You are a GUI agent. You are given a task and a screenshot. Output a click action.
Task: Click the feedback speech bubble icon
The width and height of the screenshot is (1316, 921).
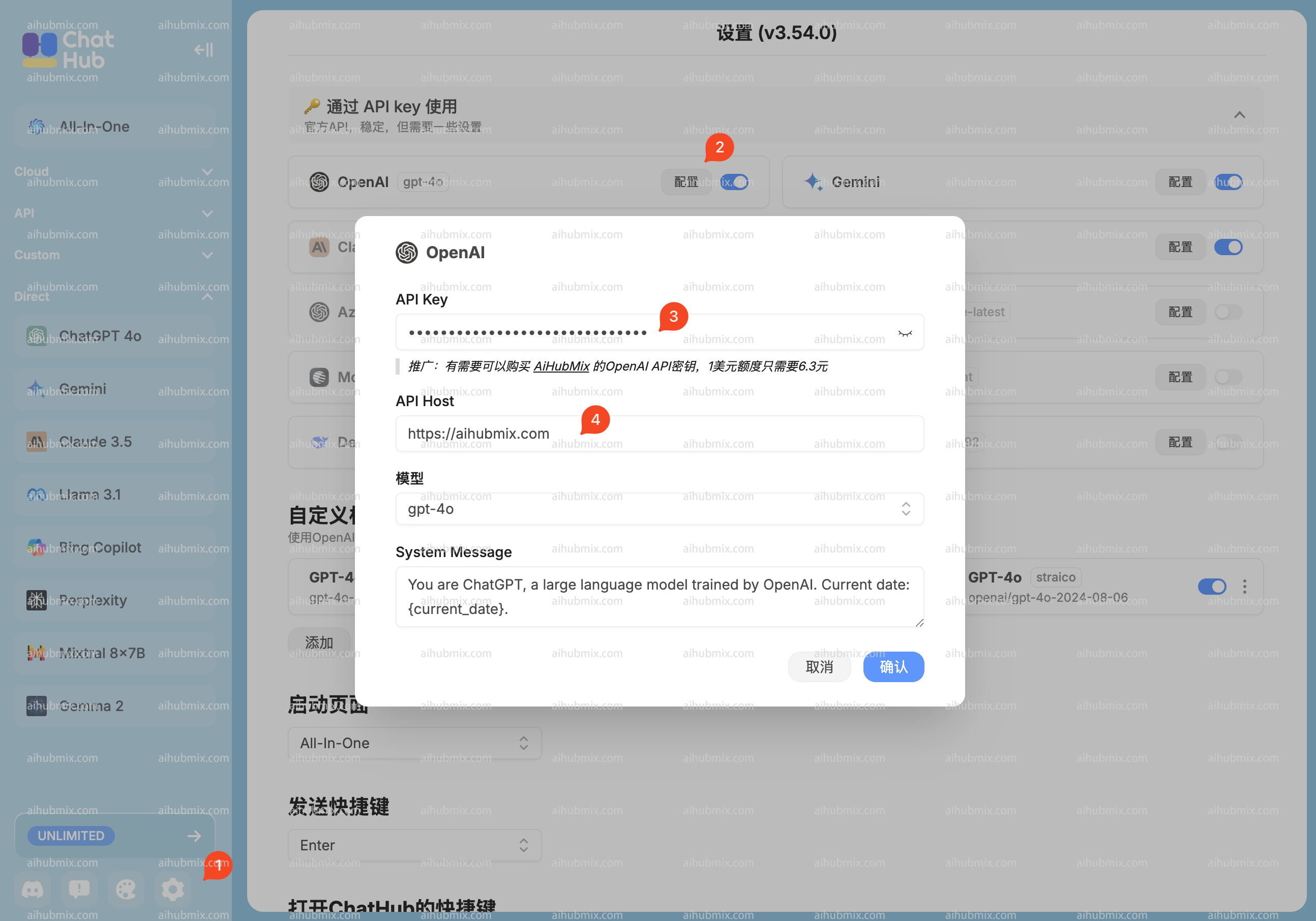pos(79,889)
